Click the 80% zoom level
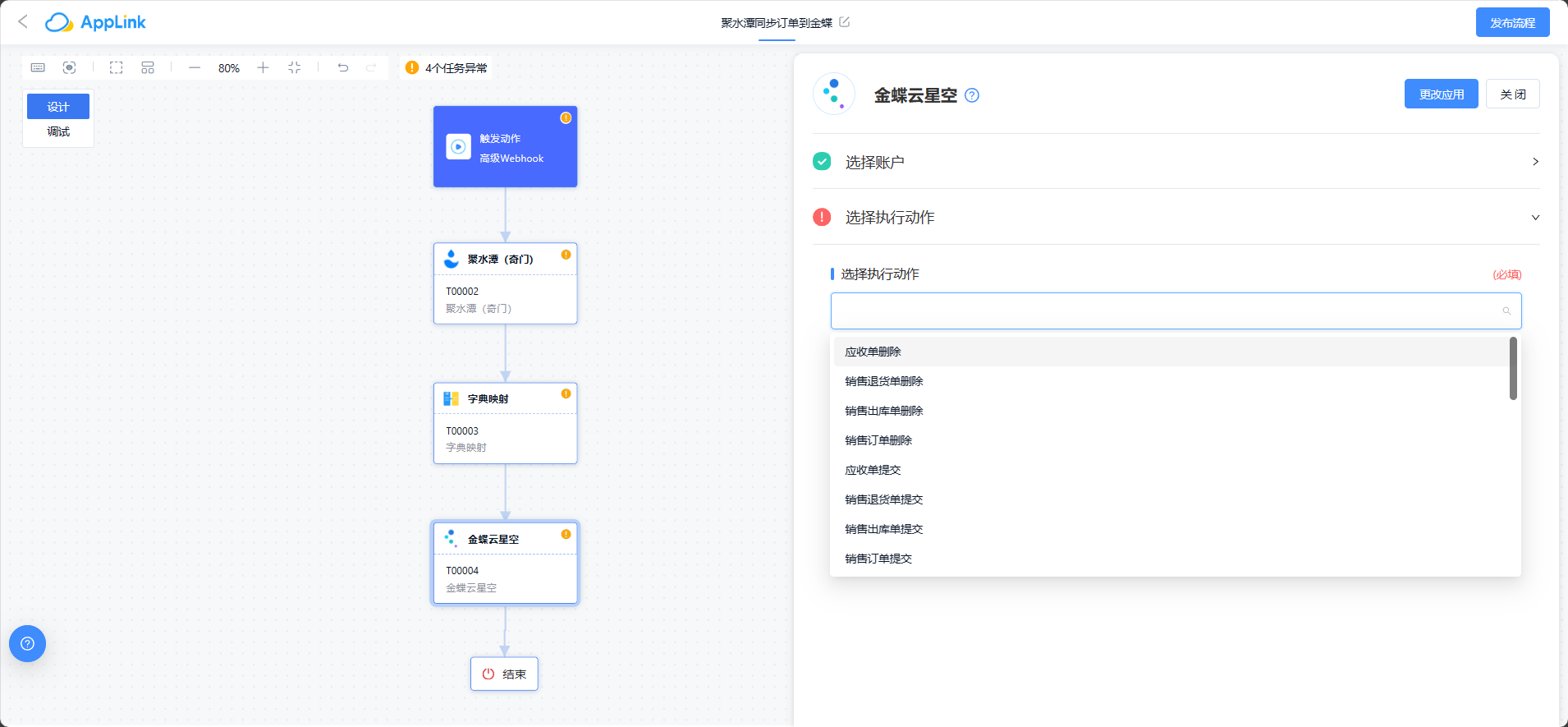Screen dimensions: 1568x727 tap(229, 68)
